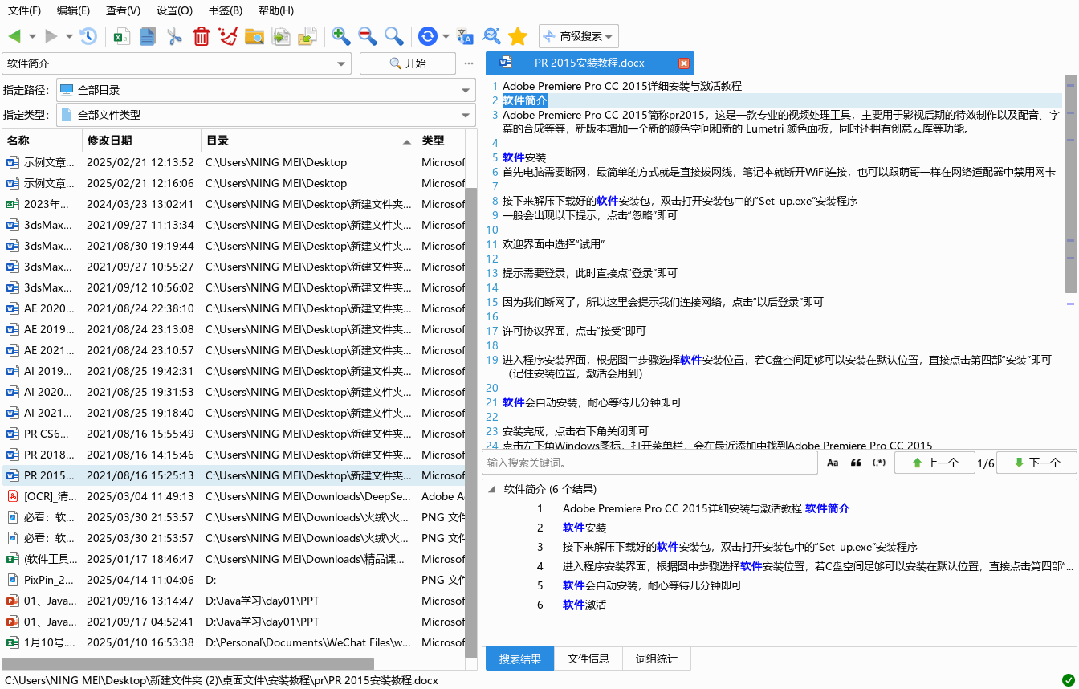
Task: Select the AE 2020 file row
Action: pos(234,308)
